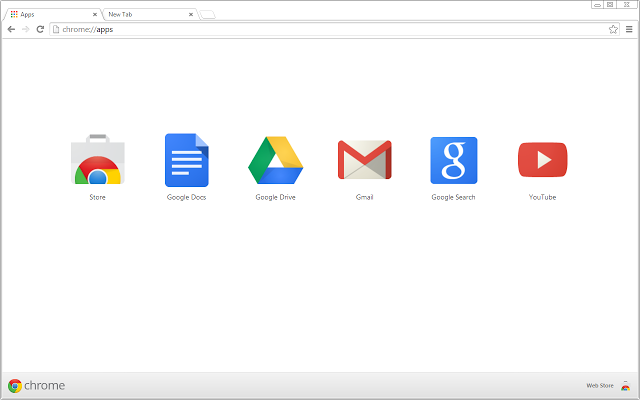Bookmark this page with the star

(613, 29)
